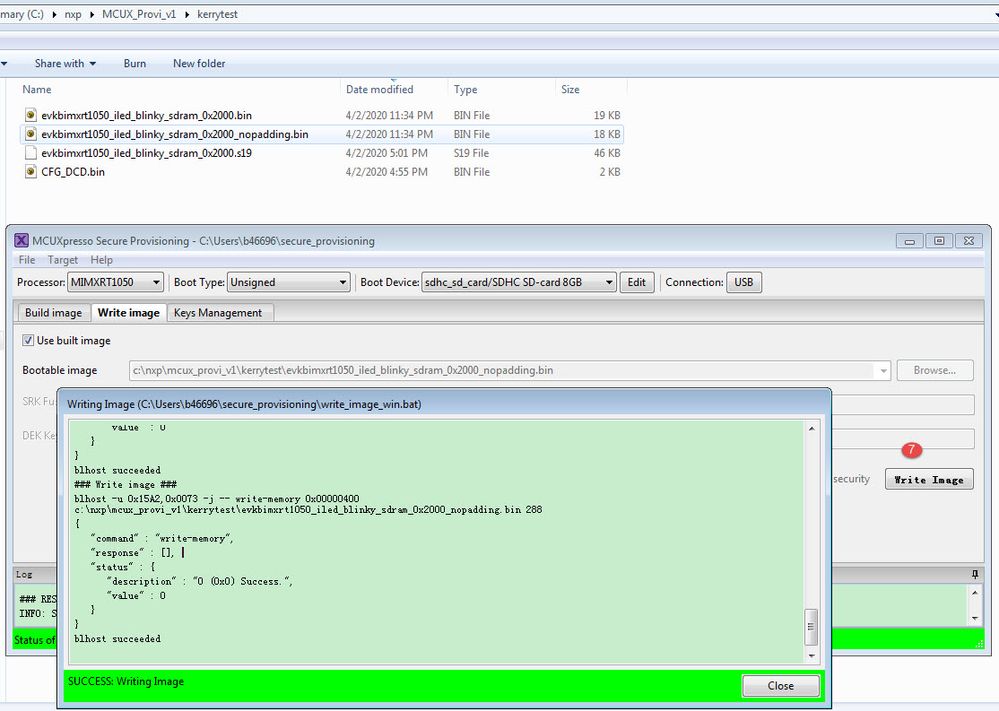Minimize the MCUXpresso Secure Provisioning window
Screen dimensions: 999x711
pyautogui.click(x=909, y=241)
